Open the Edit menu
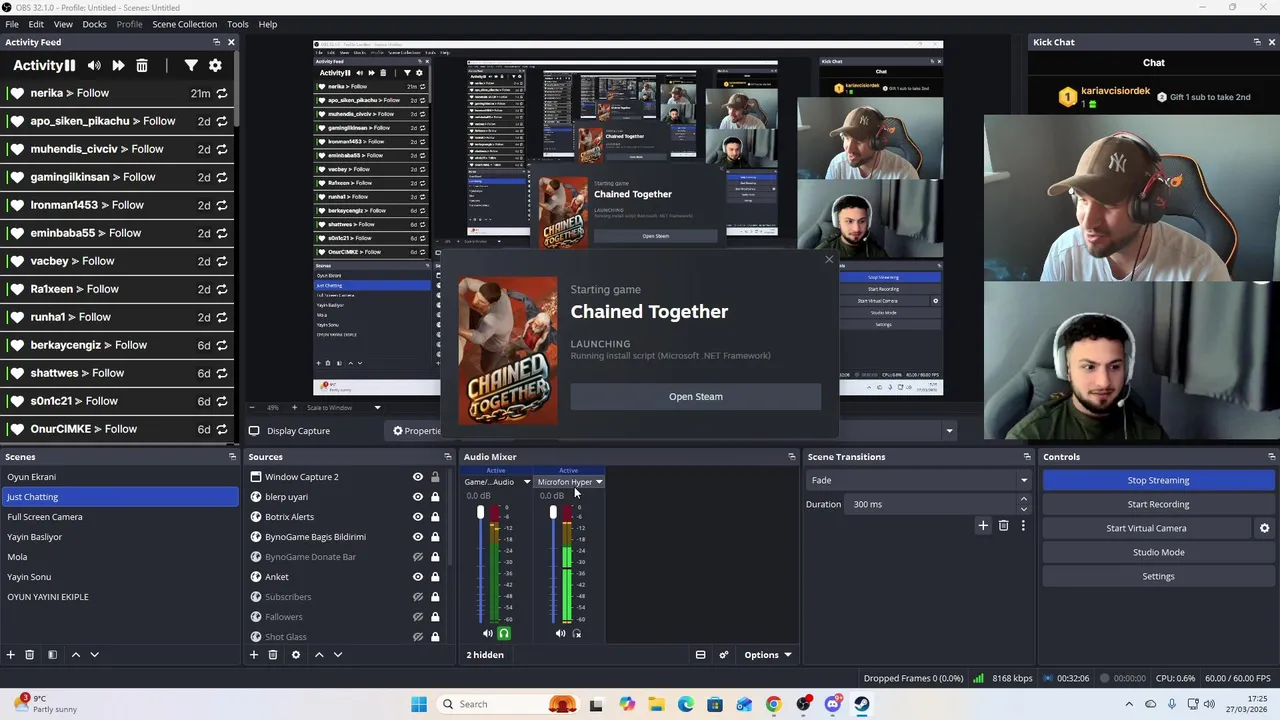 pos(36,24)
